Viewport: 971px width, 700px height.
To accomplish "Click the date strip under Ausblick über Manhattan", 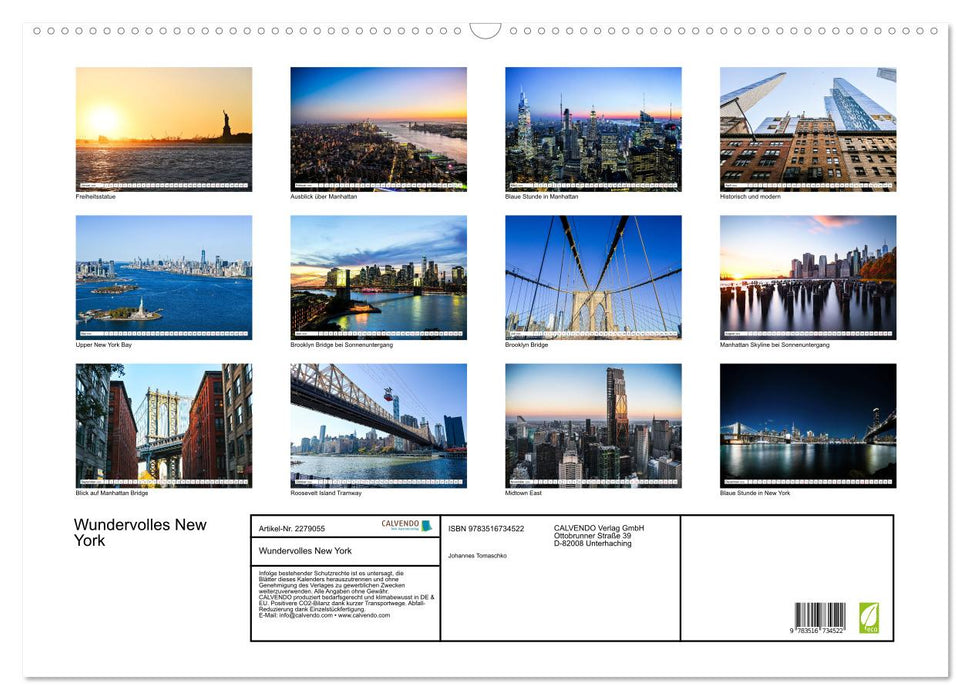I will [378, 185].
